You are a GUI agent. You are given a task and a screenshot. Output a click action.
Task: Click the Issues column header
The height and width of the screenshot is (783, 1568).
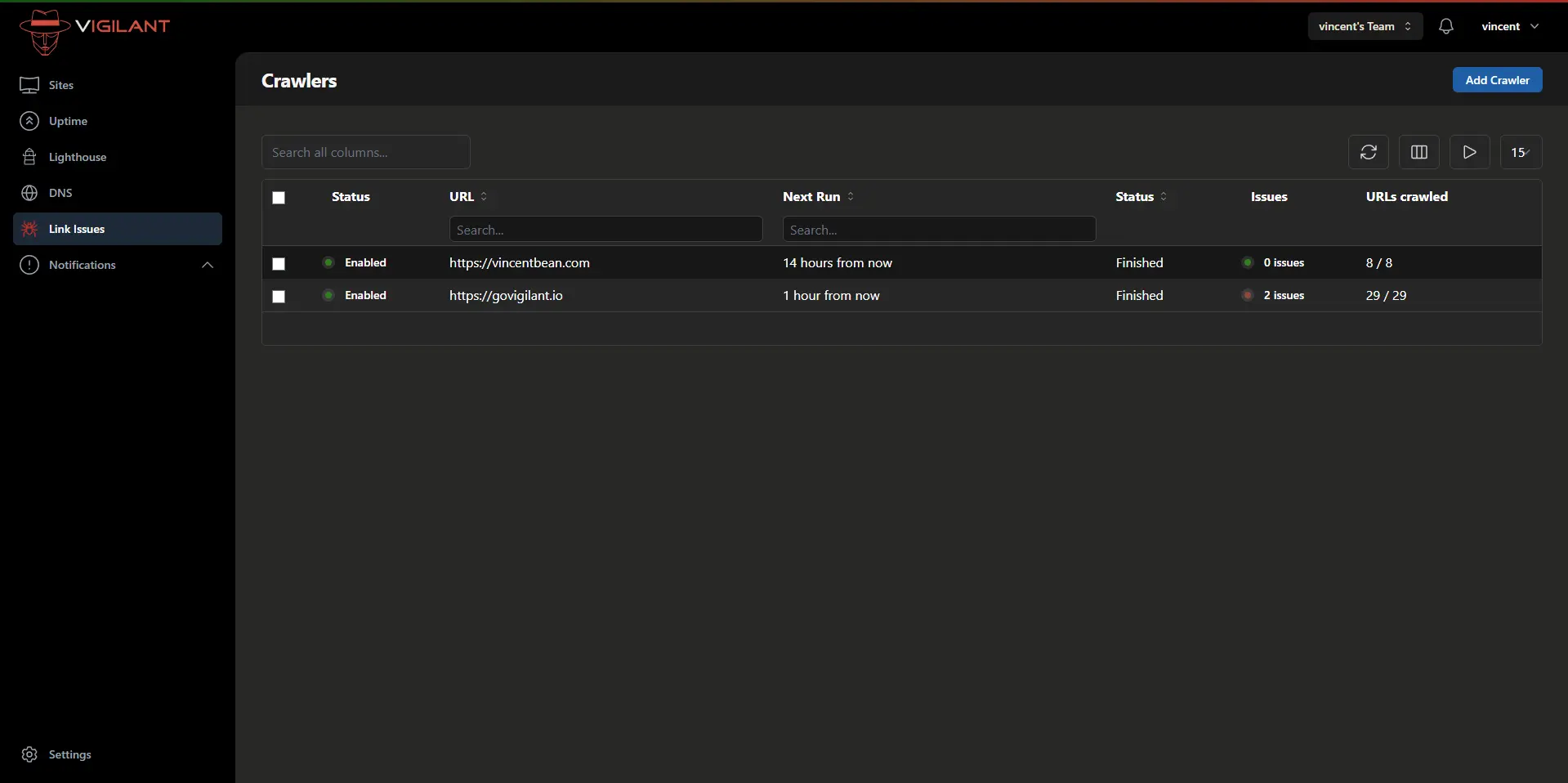(x=1269, y=196)
